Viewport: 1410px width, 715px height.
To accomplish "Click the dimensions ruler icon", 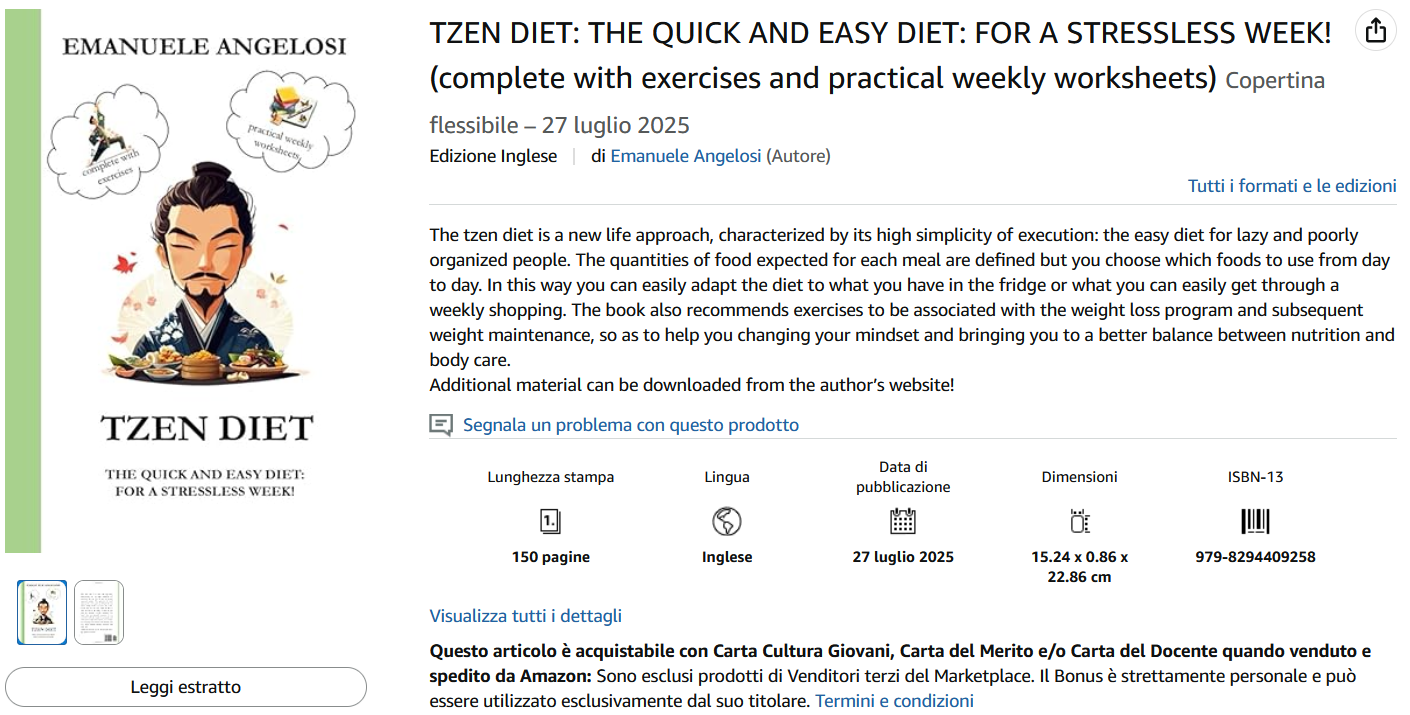I will [x=1079, y=521].
